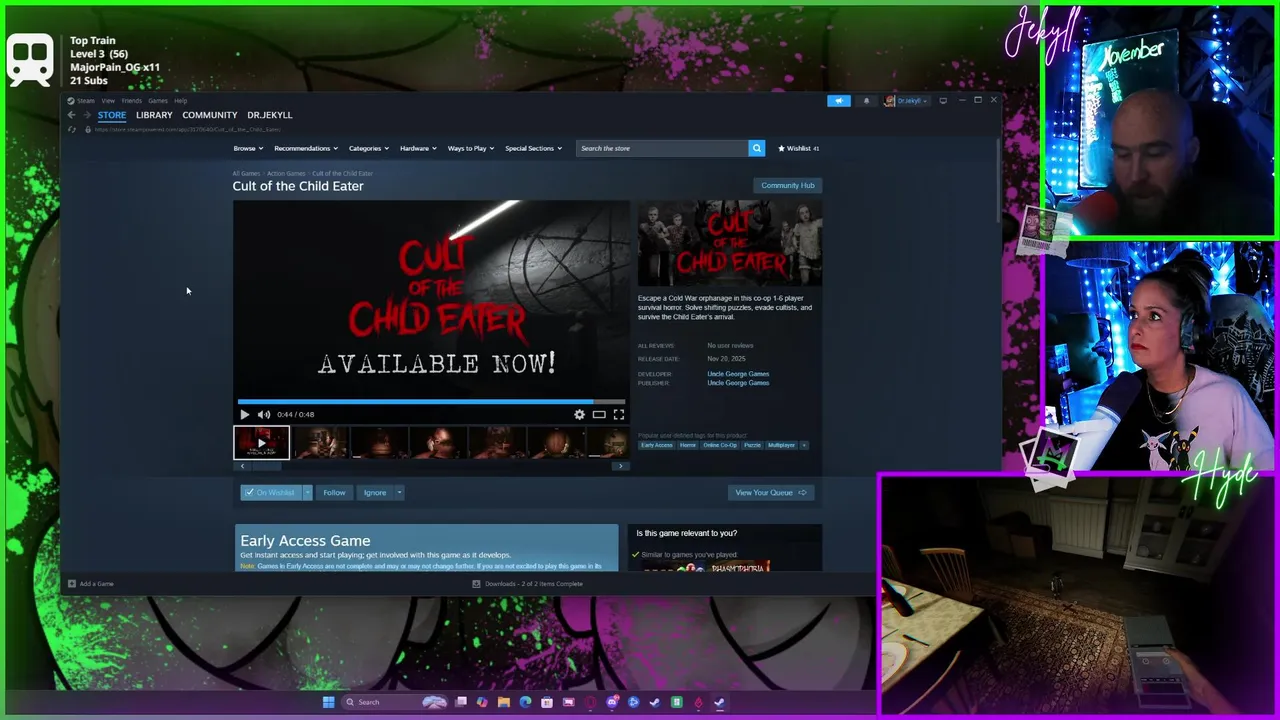
Task: Select the Online Co-Op tag
Action: [720, 445]
